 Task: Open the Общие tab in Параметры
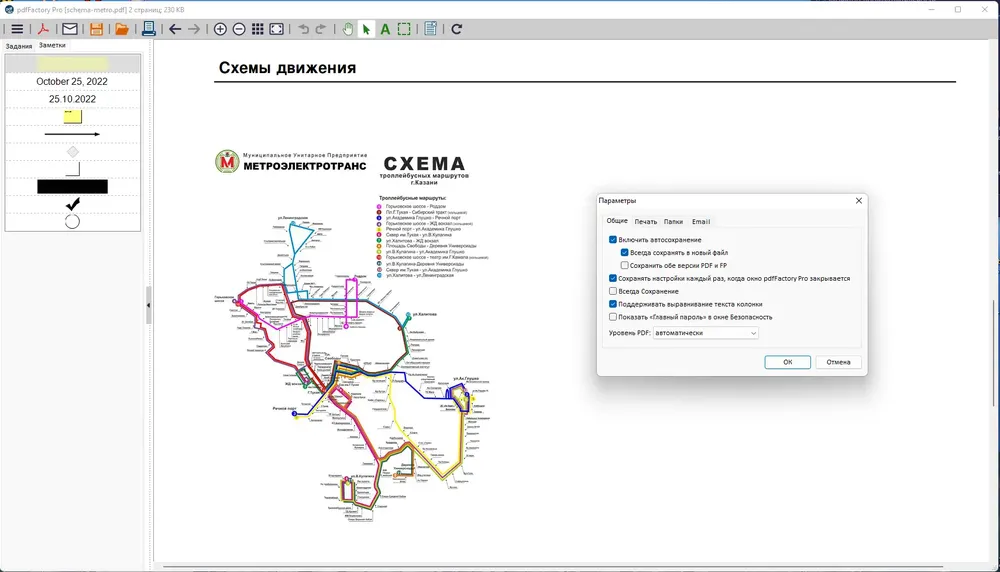[x=617, y=221]
